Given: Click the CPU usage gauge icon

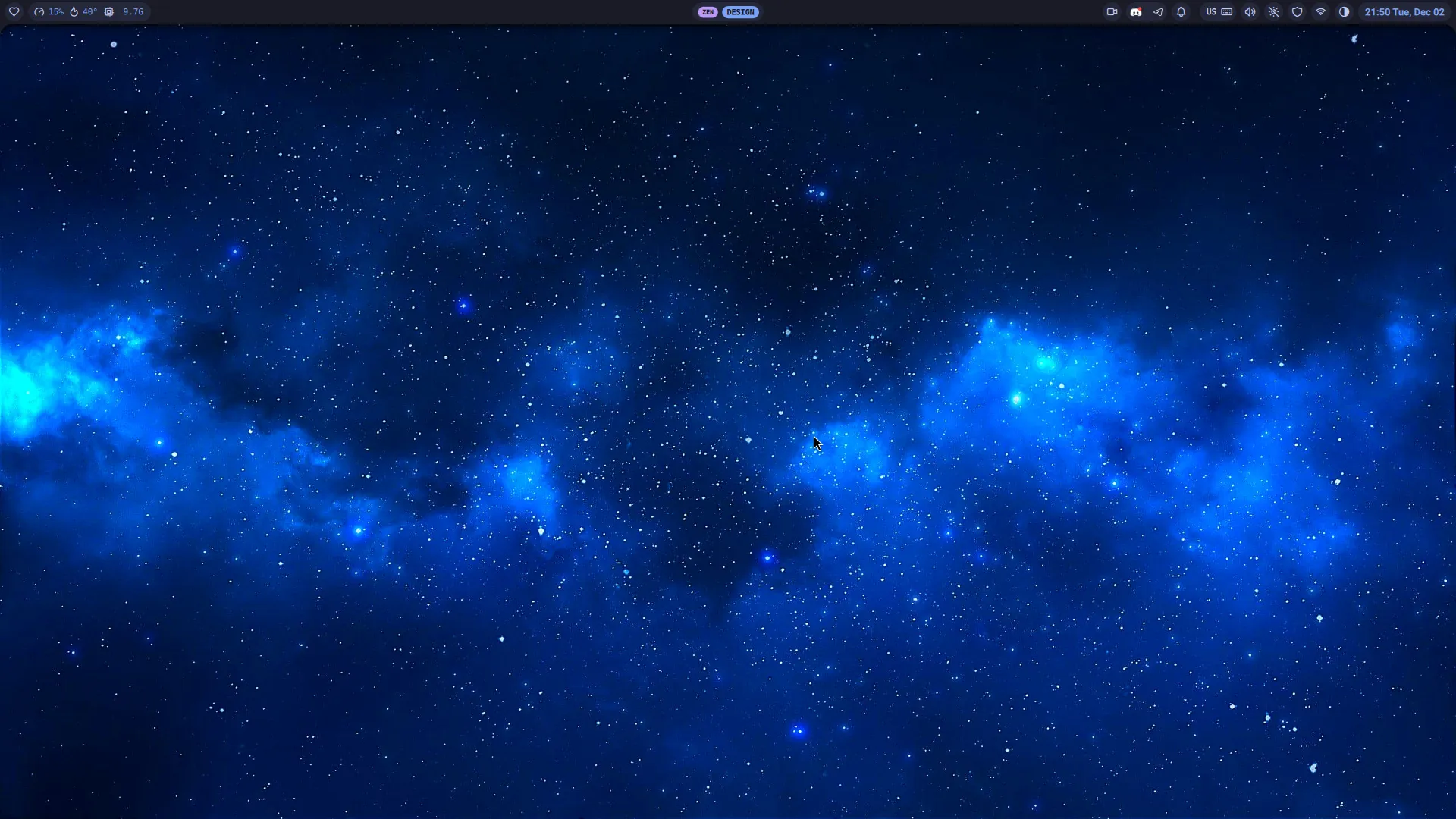Looking at the screenshot, I should click(39, 11).
